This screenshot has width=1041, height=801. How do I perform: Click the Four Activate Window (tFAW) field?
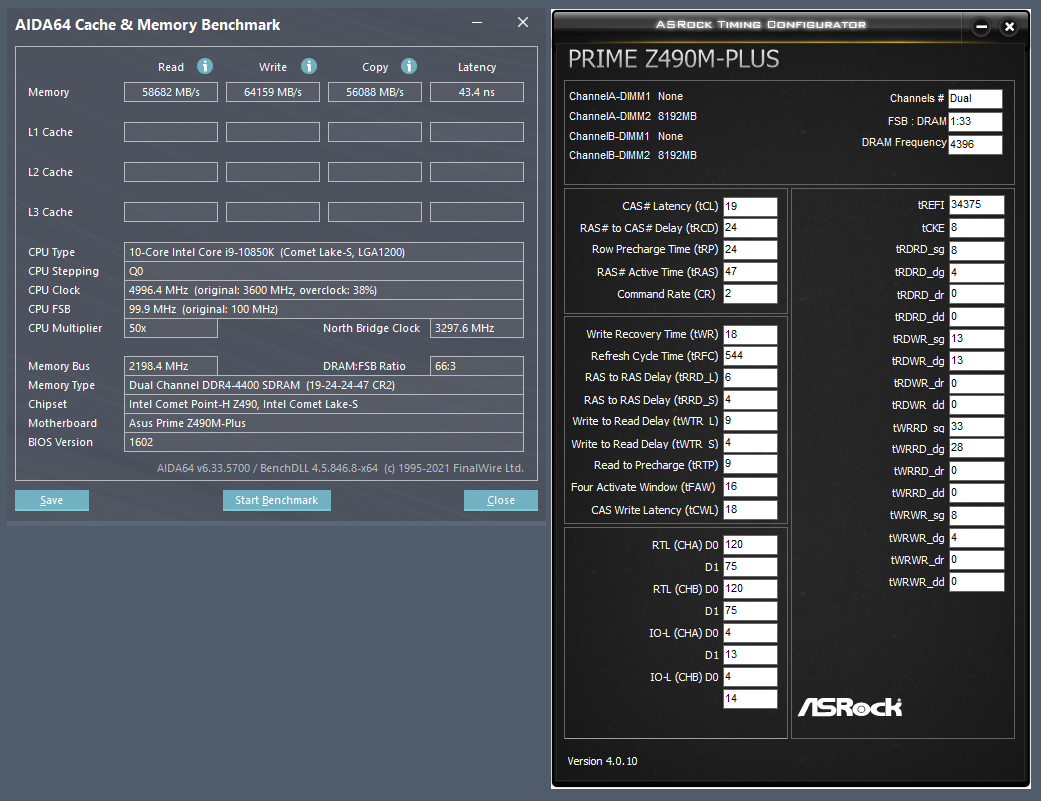750,486
